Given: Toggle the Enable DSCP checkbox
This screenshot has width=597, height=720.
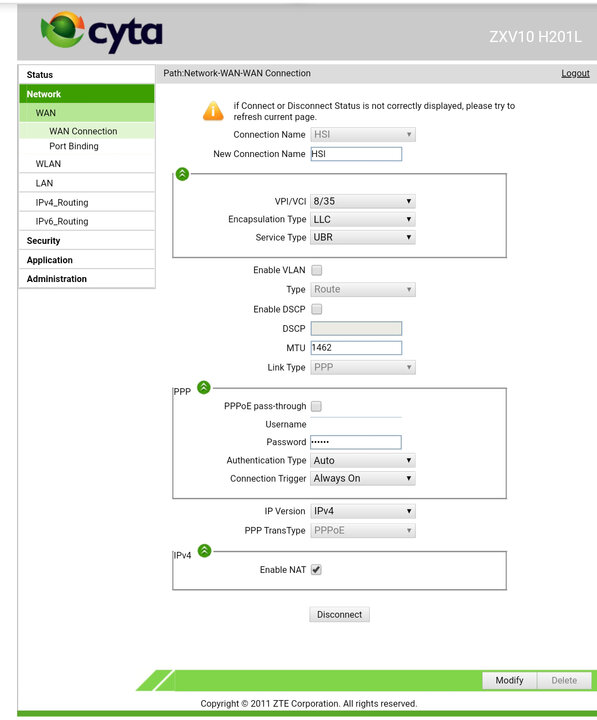Looking at the screenshot, I should (x=316, y=309).
